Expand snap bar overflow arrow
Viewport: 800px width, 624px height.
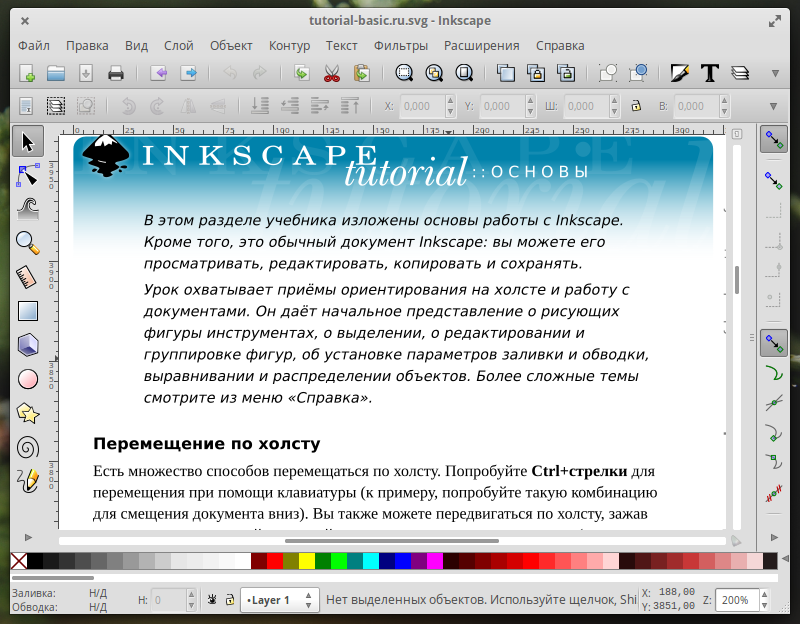[774, 537]
